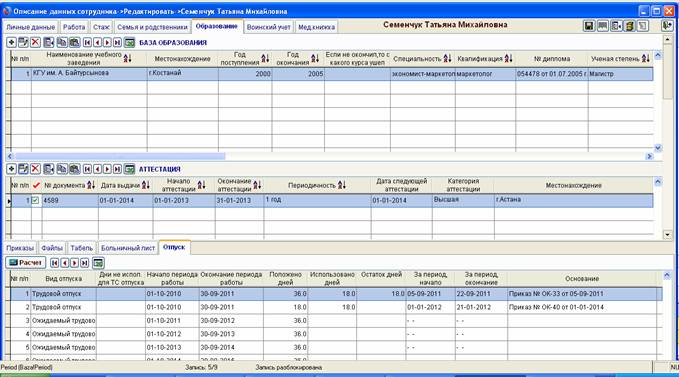Sort by Год окончания column

click(315, 58)
